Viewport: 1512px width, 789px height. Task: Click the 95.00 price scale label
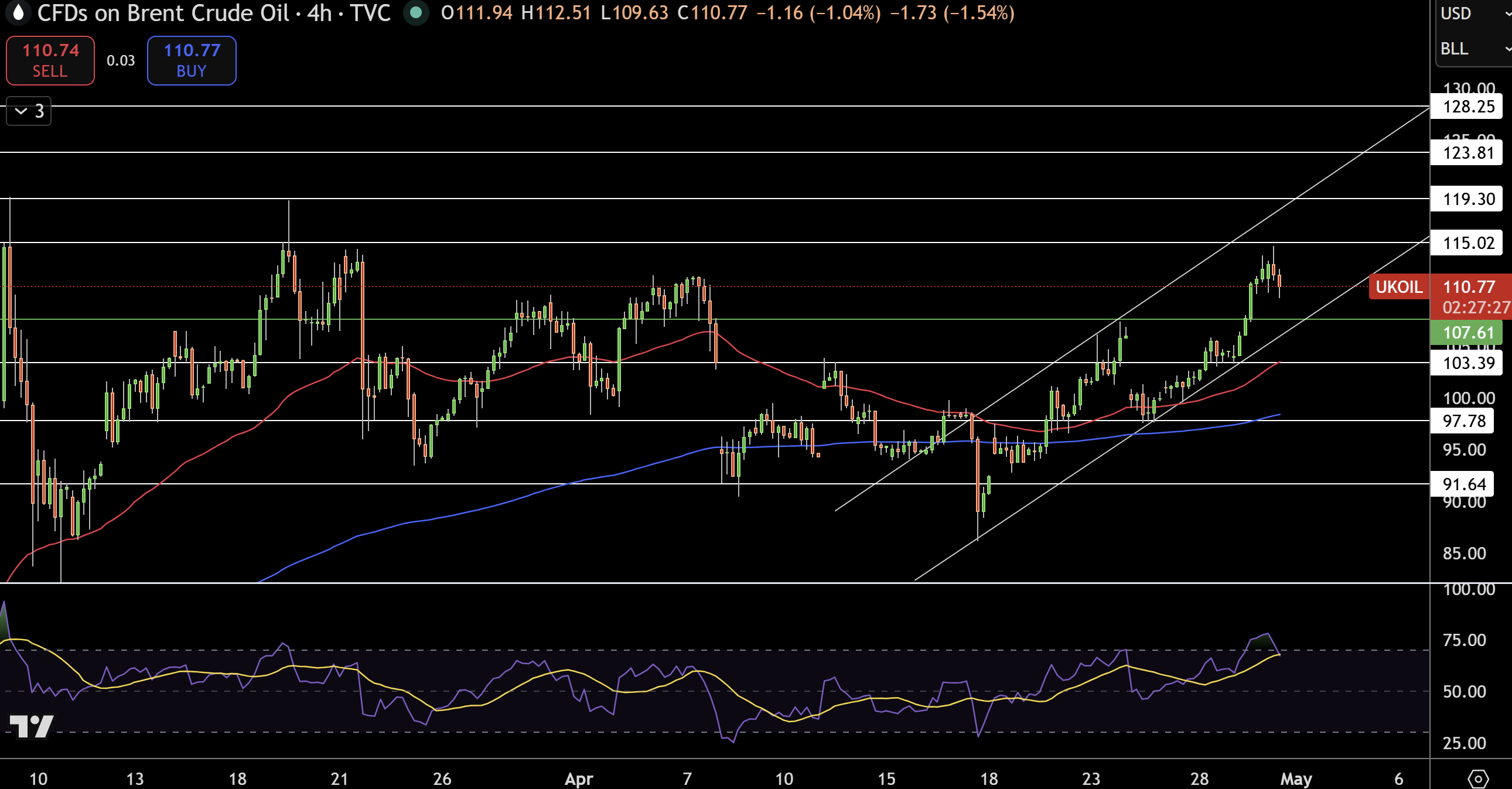1465,450
